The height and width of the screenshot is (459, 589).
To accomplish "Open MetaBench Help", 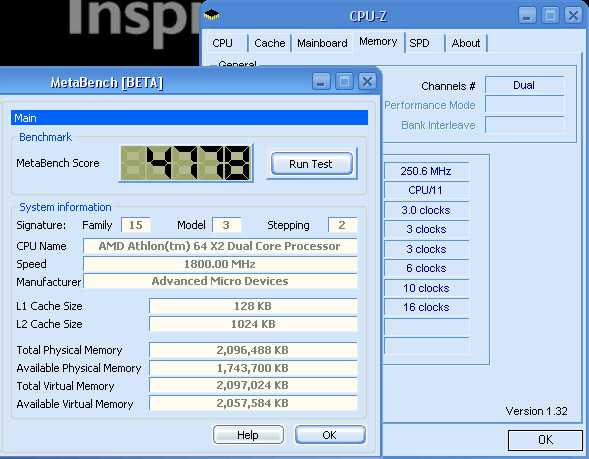I will pyautogui.click(x=248, y=435).
